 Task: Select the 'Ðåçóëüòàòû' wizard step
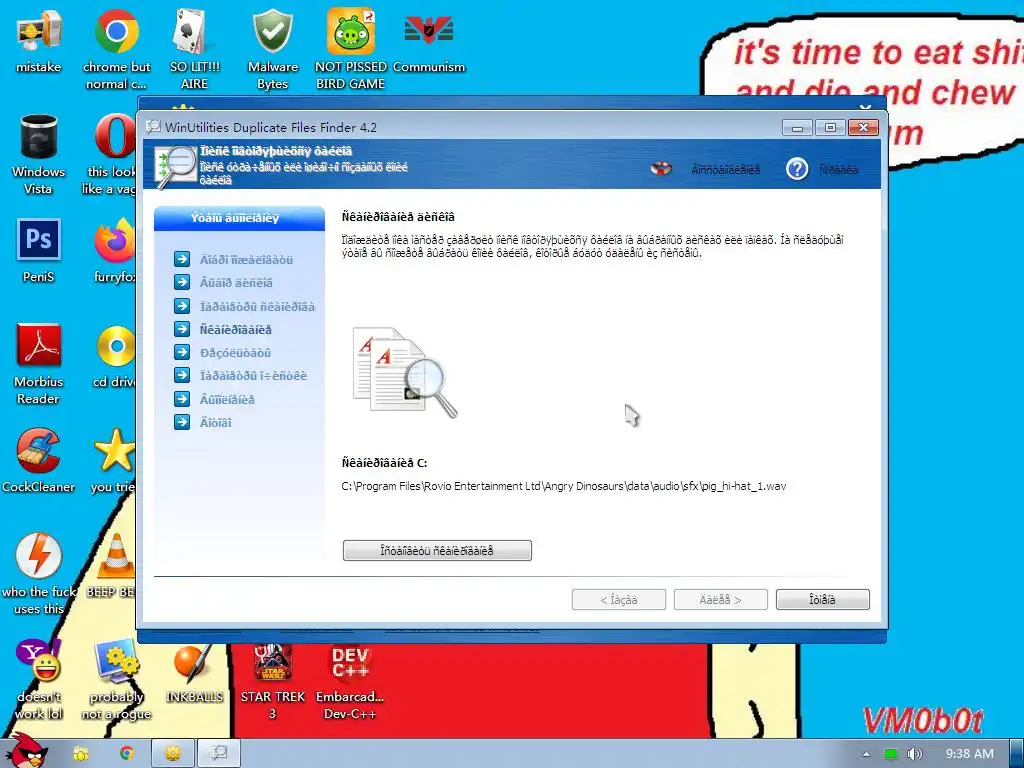coord(235,353)
